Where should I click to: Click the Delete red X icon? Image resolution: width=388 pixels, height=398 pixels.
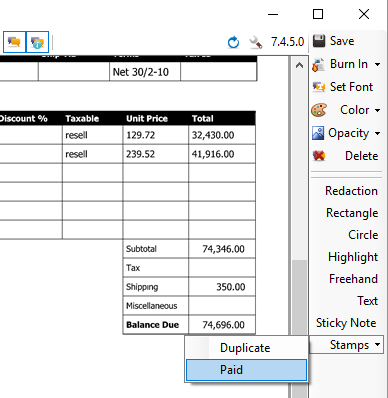pyautogui.click(x=319, y=156)
